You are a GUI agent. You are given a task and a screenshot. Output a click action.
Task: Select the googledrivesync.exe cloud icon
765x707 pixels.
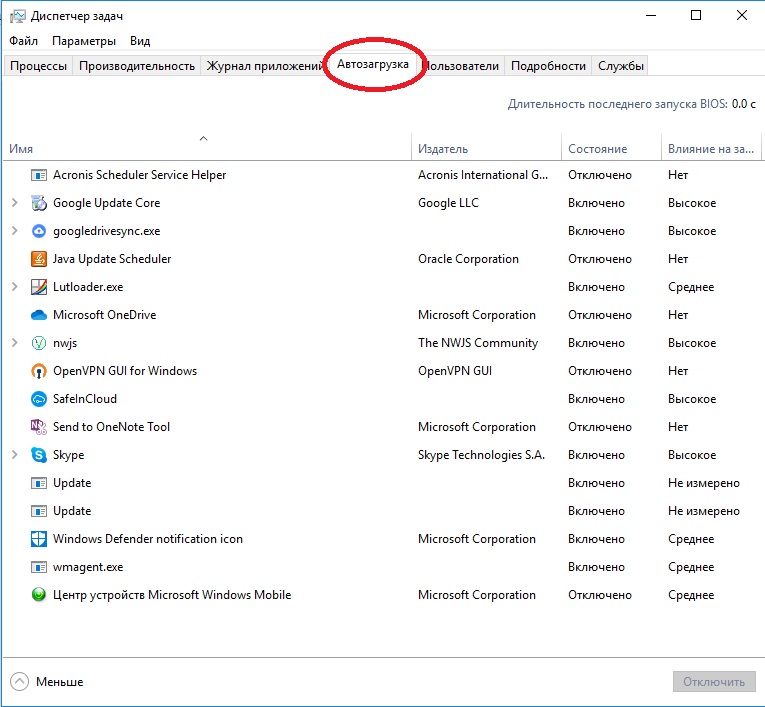39,231
